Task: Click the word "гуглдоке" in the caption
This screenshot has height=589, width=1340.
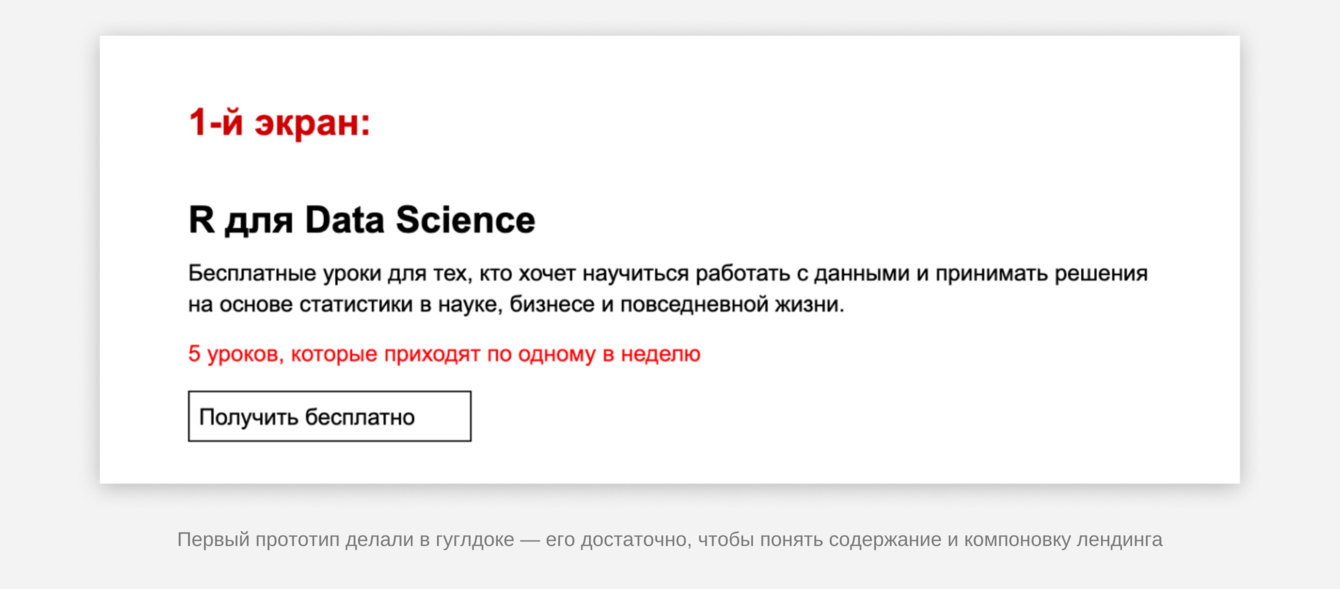Action: tap(474, 540)
